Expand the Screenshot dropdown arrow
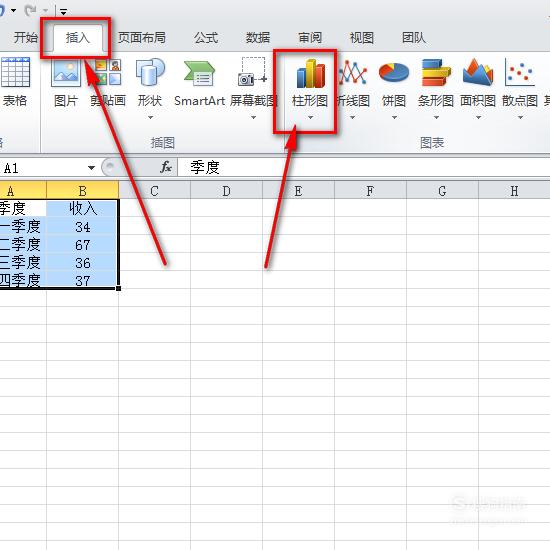The height and width of the screenshot is (550, 550). tap(253, 118)
